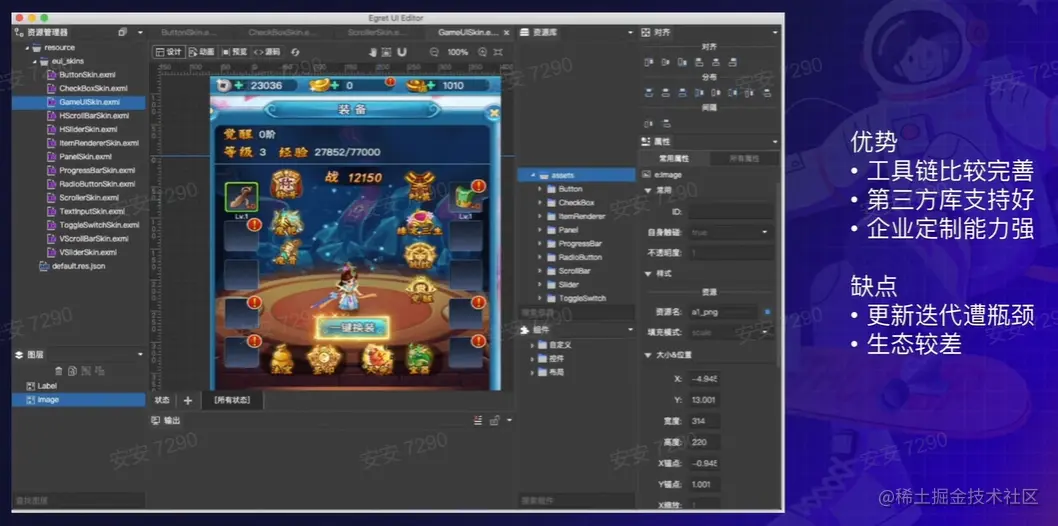This screenshot has width=1058, height=526.
Task: Click the plus beside 23036 currency
Action: coord(239,86)
